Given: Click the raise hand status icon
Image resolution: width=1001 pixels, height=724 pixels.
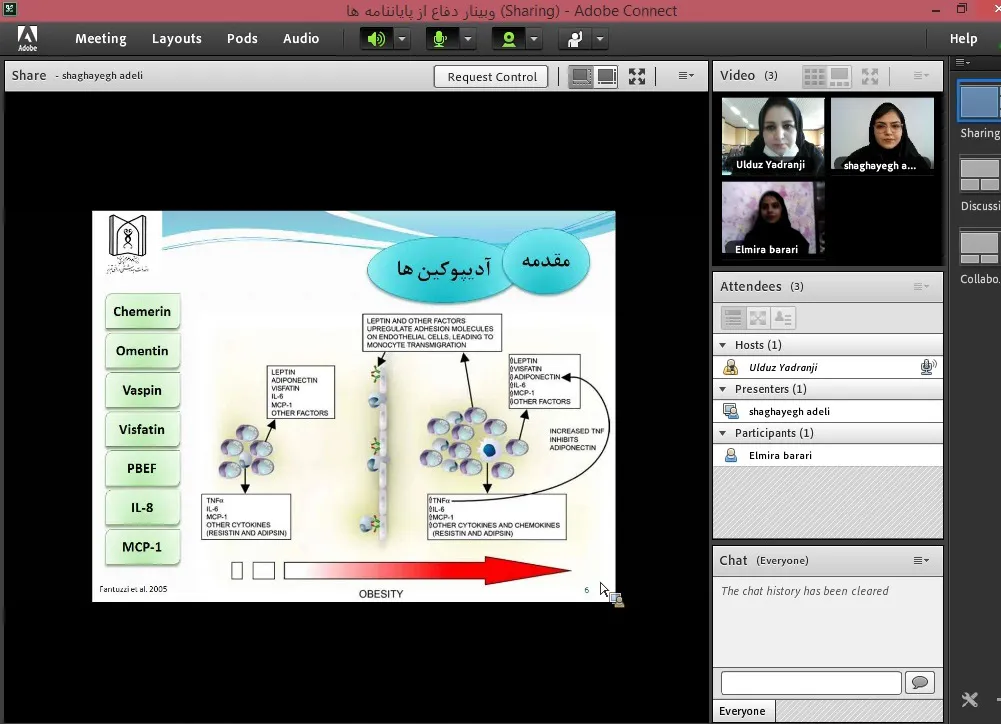Looking at the screenshot, I should [575, 39].
